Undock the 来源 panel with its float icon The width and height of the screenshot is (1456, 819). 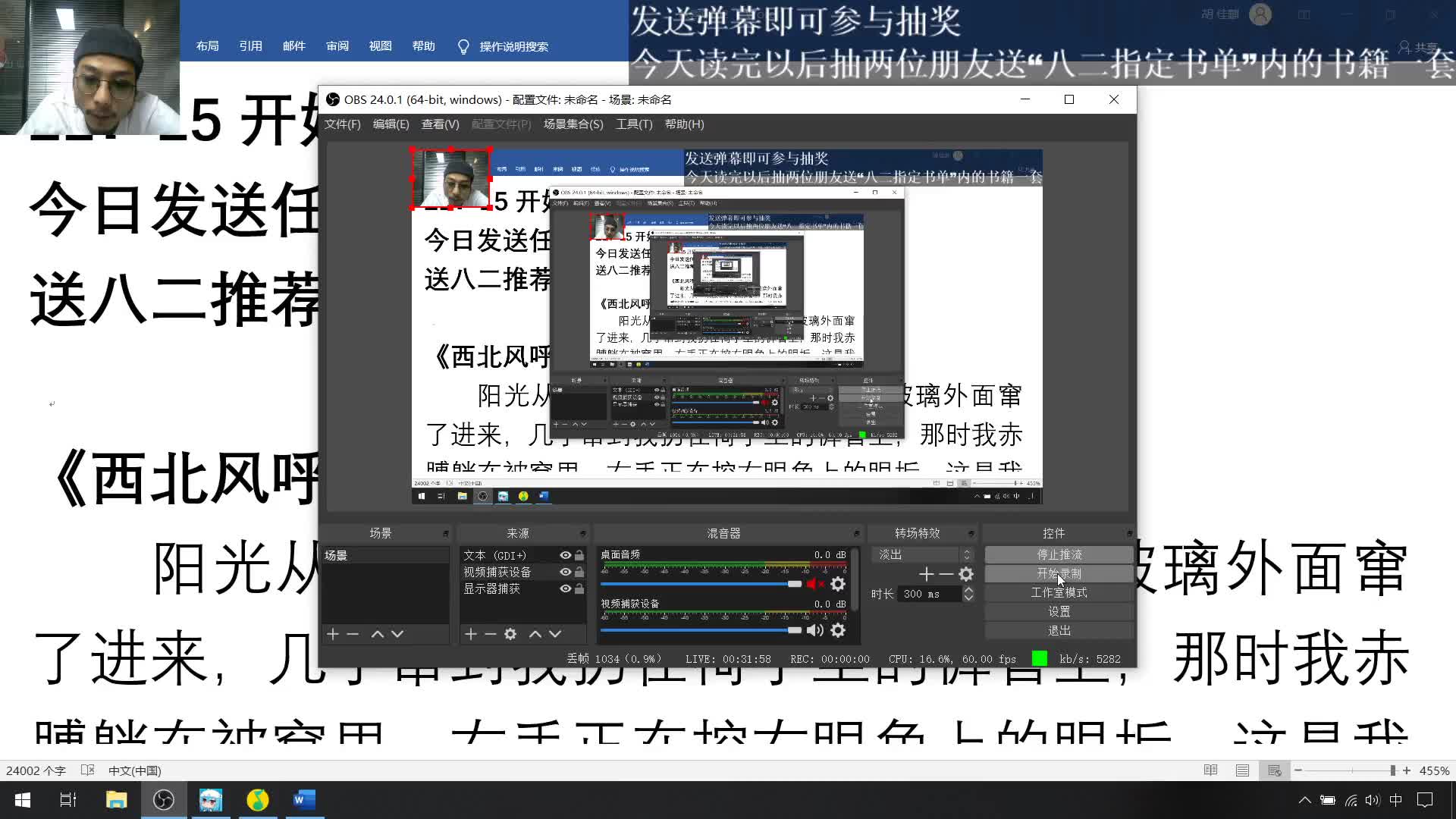pos(583,534)
